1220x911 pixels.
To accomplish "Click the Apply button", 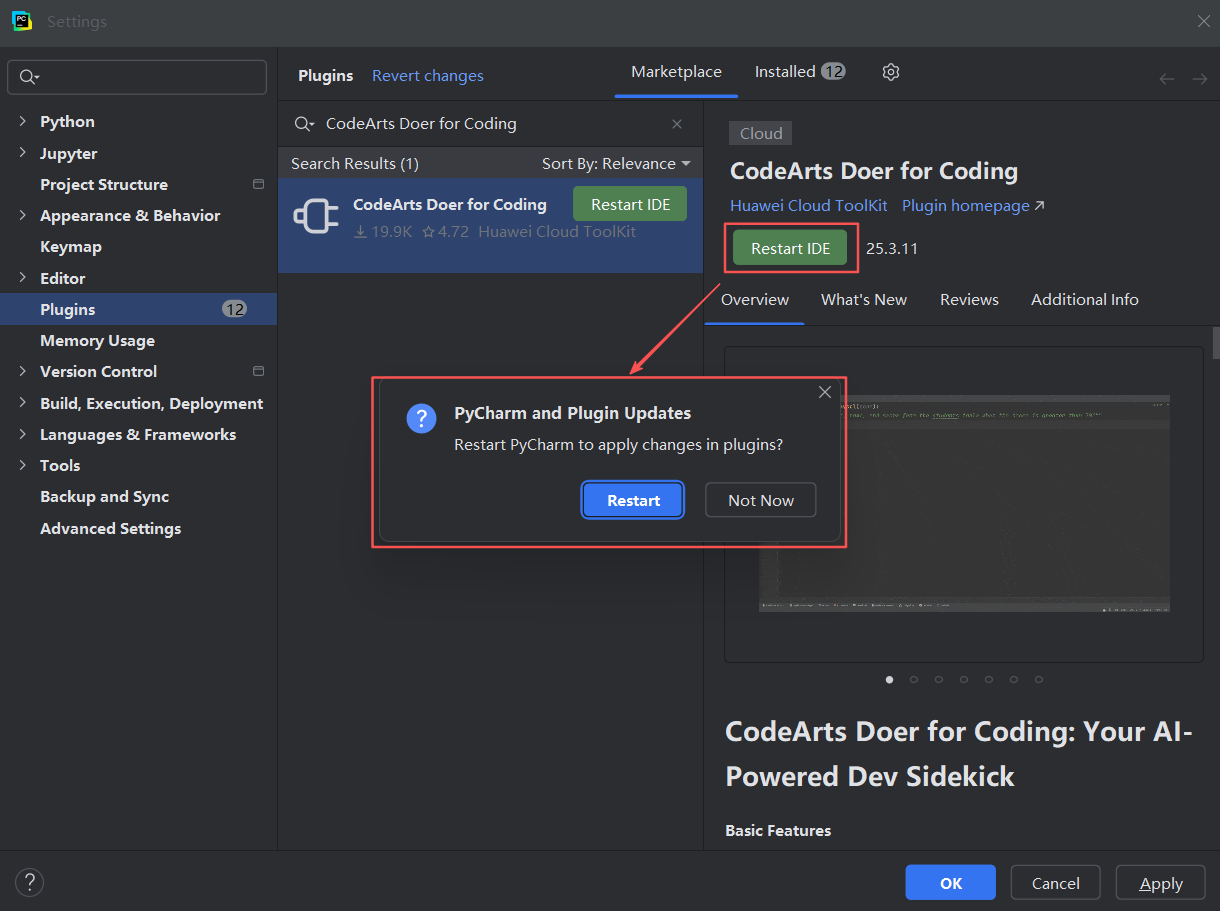I will pyautogui.click(x=1161, y=883).
